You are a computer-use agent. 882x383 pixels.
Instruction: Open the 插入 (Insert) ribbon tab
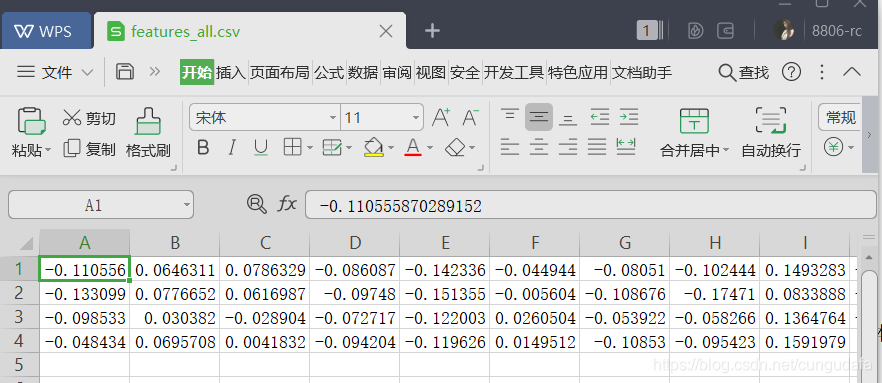[x=231, y=73]
